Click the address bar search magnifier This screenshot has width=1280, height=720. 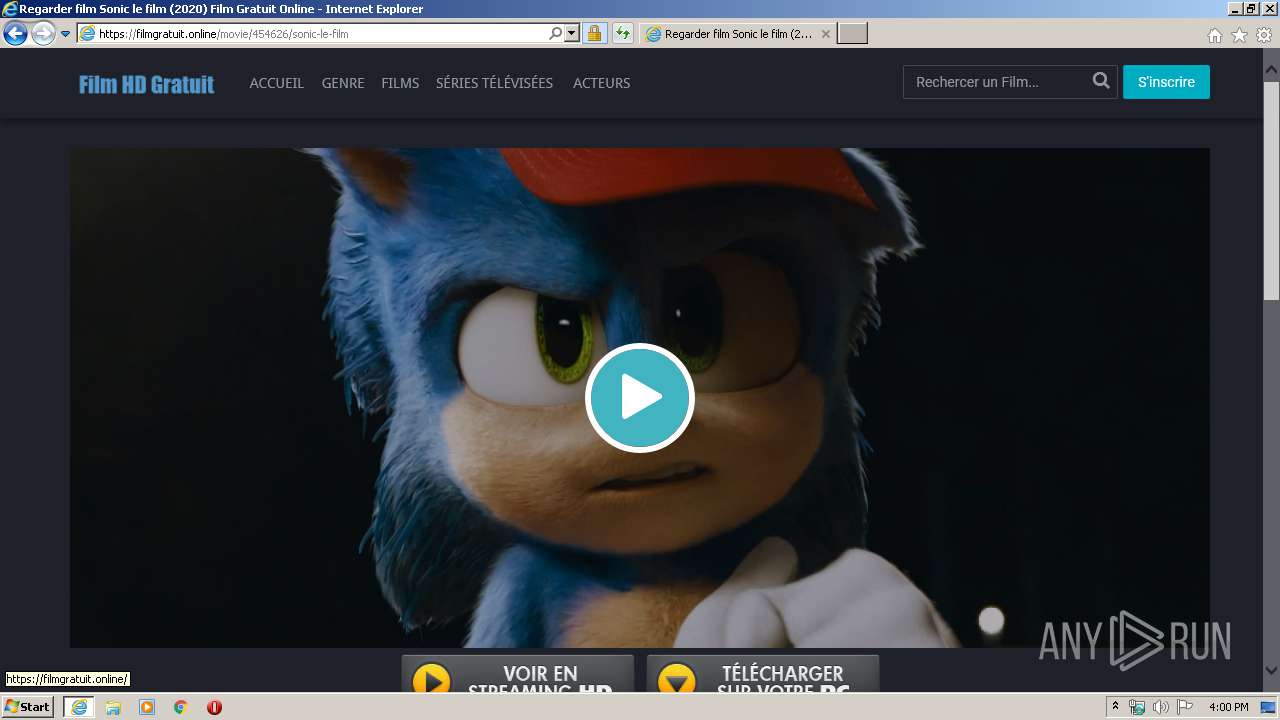pyautogui.click(x=556, y=34)
